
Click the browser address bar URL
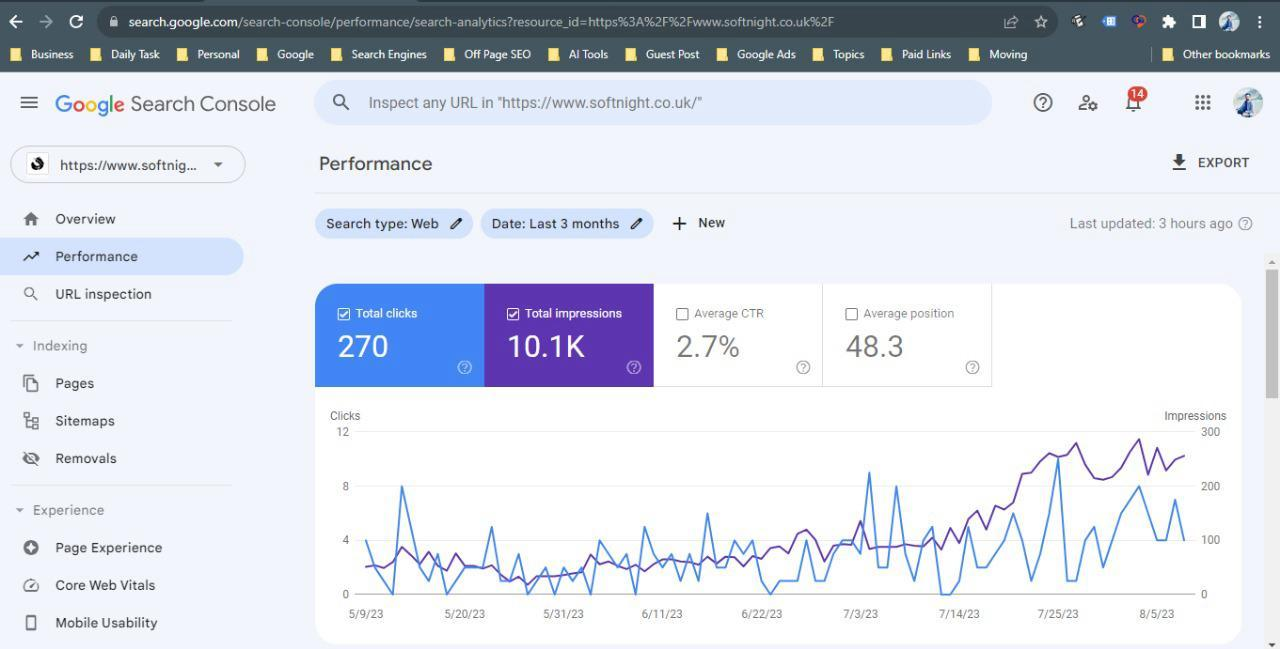point(481,21)
